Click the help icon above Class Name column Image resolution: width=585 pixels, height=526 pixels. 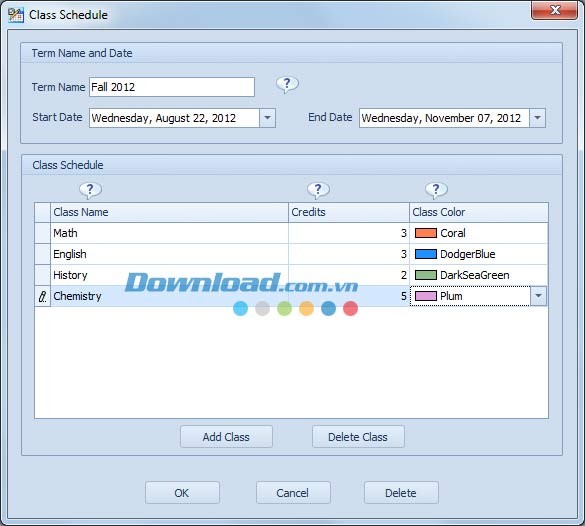pos(90,190)
